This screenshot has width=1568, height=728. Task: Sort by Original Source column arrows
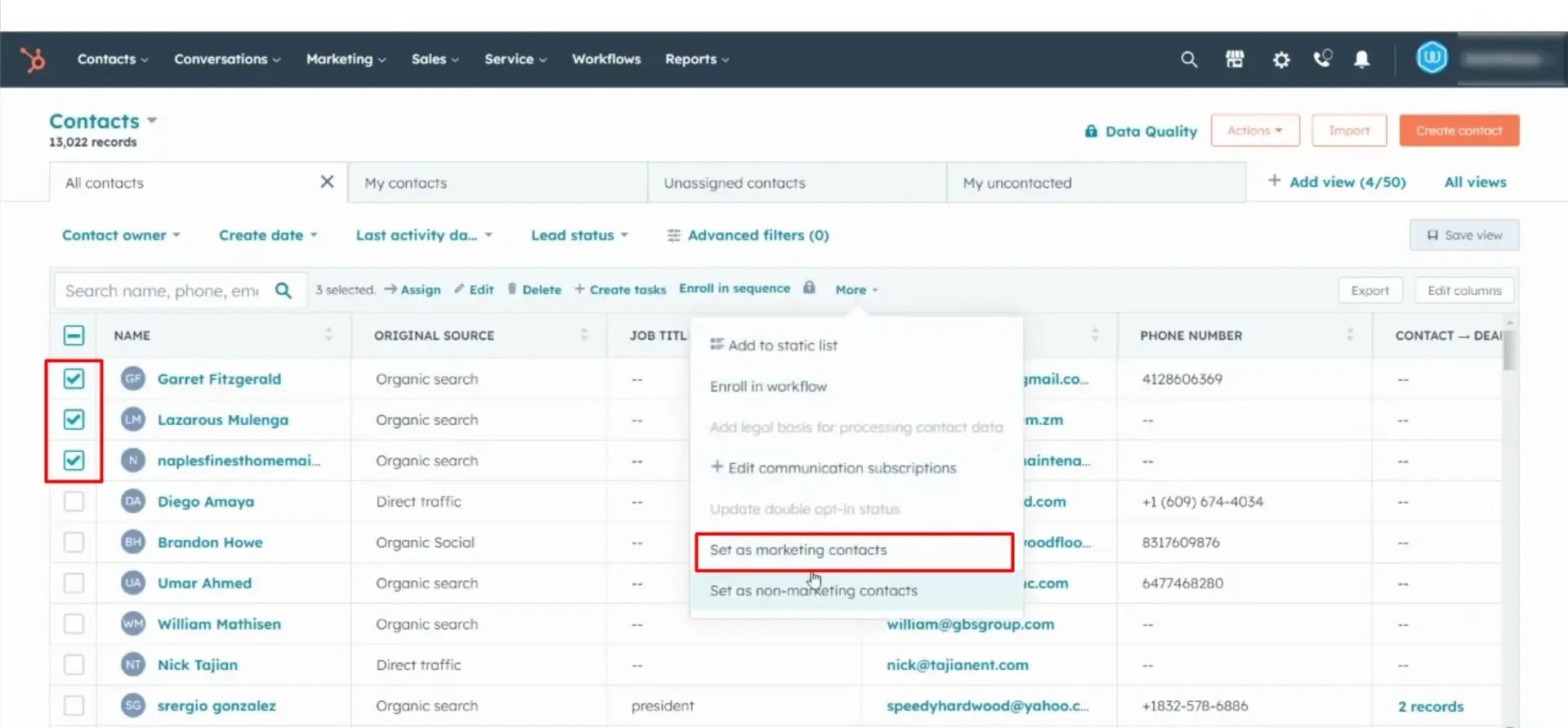point(584,334)
